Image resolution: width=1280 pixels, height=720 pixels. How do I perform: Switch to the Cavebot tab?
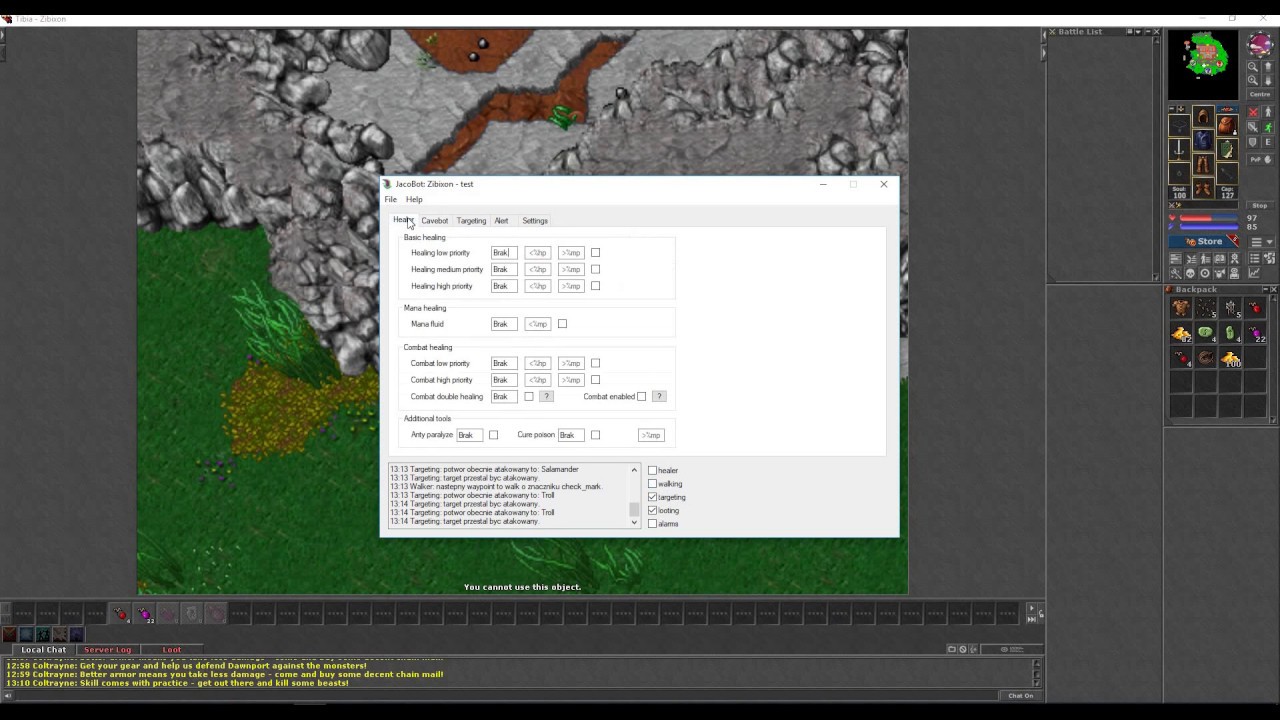pos(434,221)
